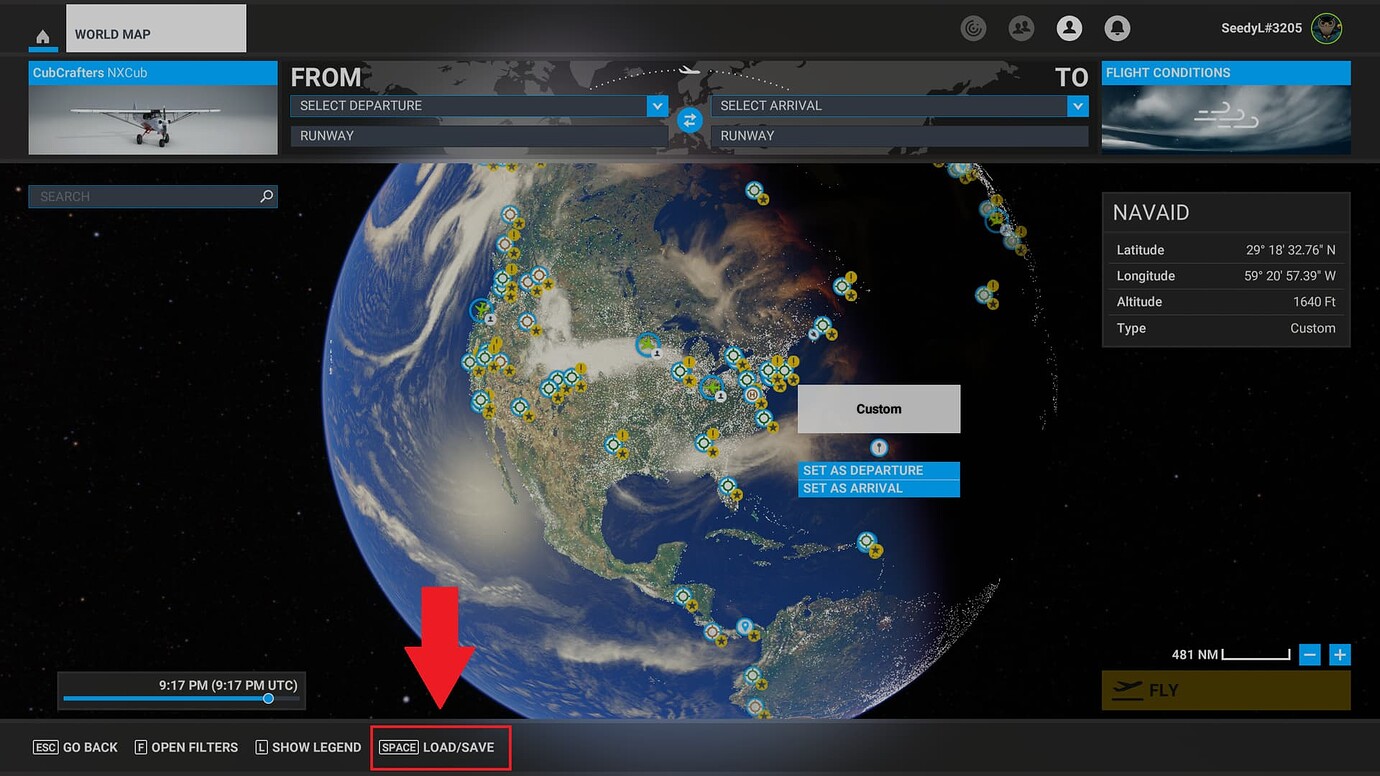Image resolution: width=1380 pixels, height=776 pixels.
Task: Click the magnifier icon in the search box
Action: [x=266, y=196]
